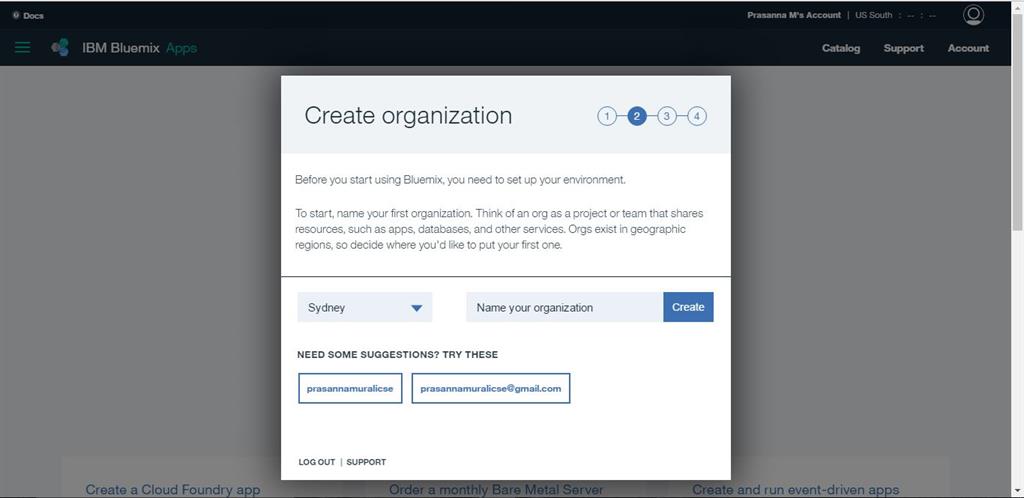Open the Catalog menu
This screenshot has height=498, width=1024.
[840, 48]
